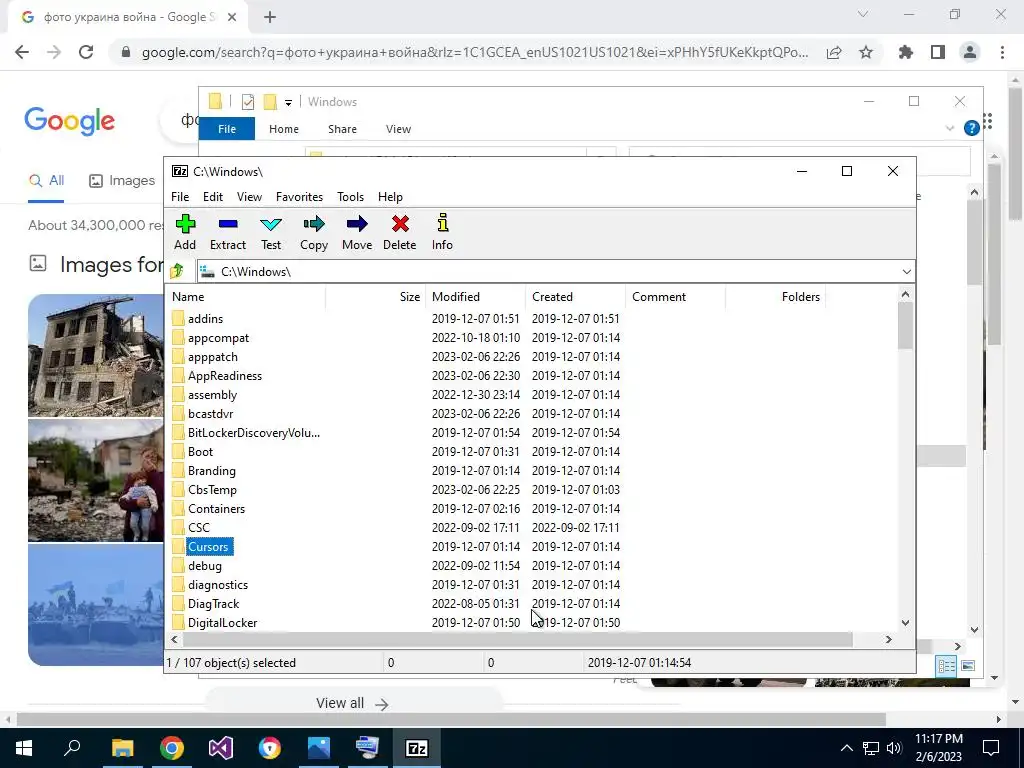Sort list by Size column header

coord(376,296)
